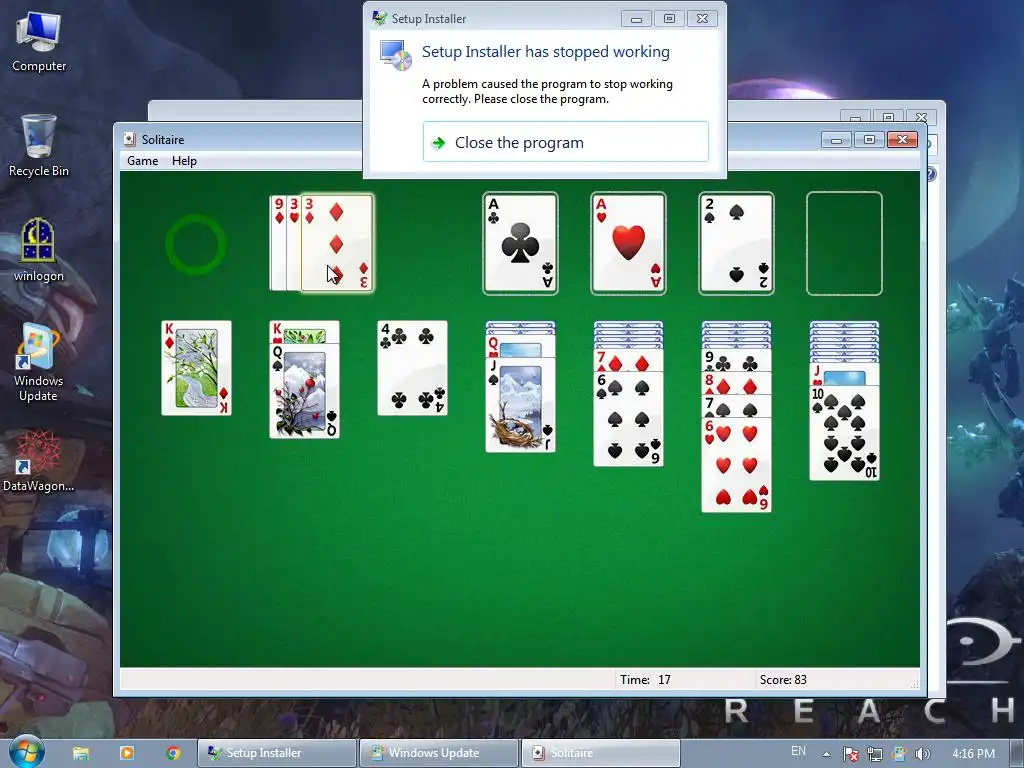Launch Google Chrome from the taskbar
Screen dimensions: 1024x768
(173, 753)
